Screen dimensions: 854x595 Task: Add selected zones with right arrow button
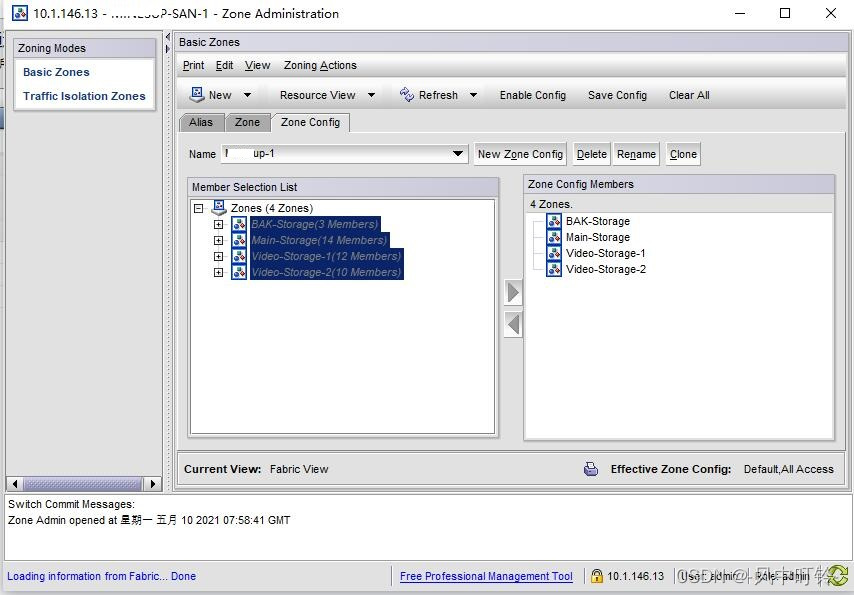(513, 293)
